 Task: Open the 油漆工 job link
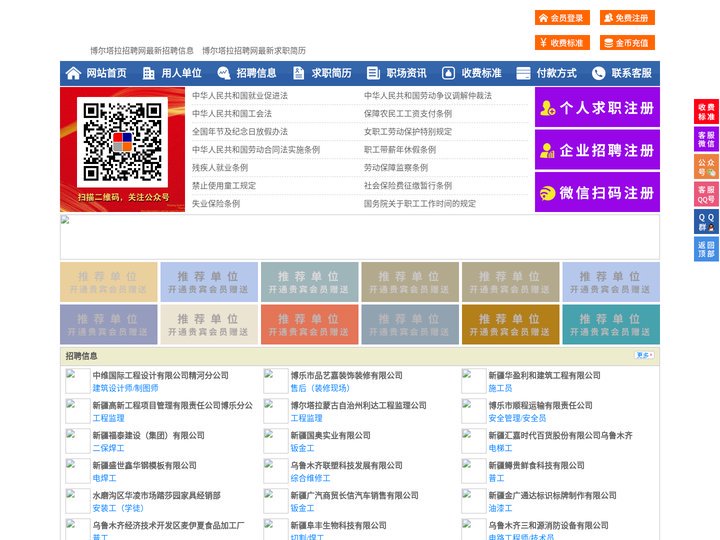pos(500,508)
